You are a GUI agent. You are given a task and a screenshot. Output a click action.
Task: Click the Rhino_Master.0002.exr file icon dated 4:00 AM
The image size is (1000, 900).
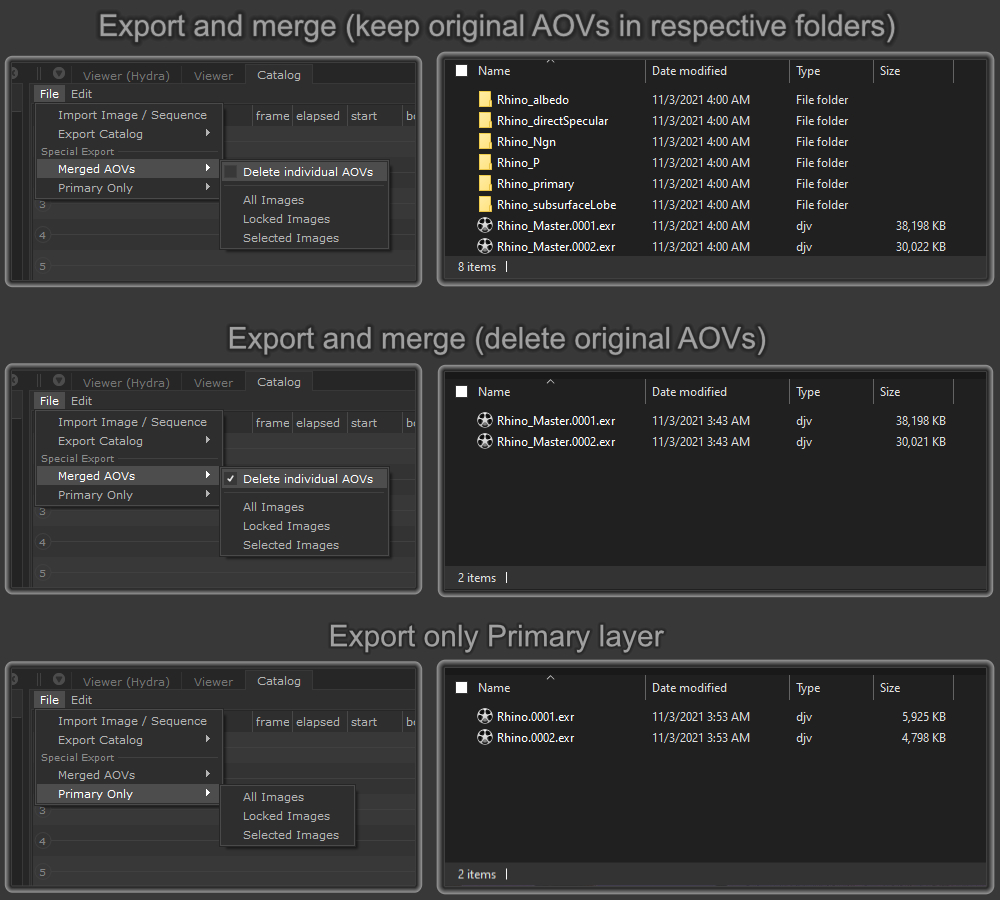pyautogui.click(x=485, y=246)
